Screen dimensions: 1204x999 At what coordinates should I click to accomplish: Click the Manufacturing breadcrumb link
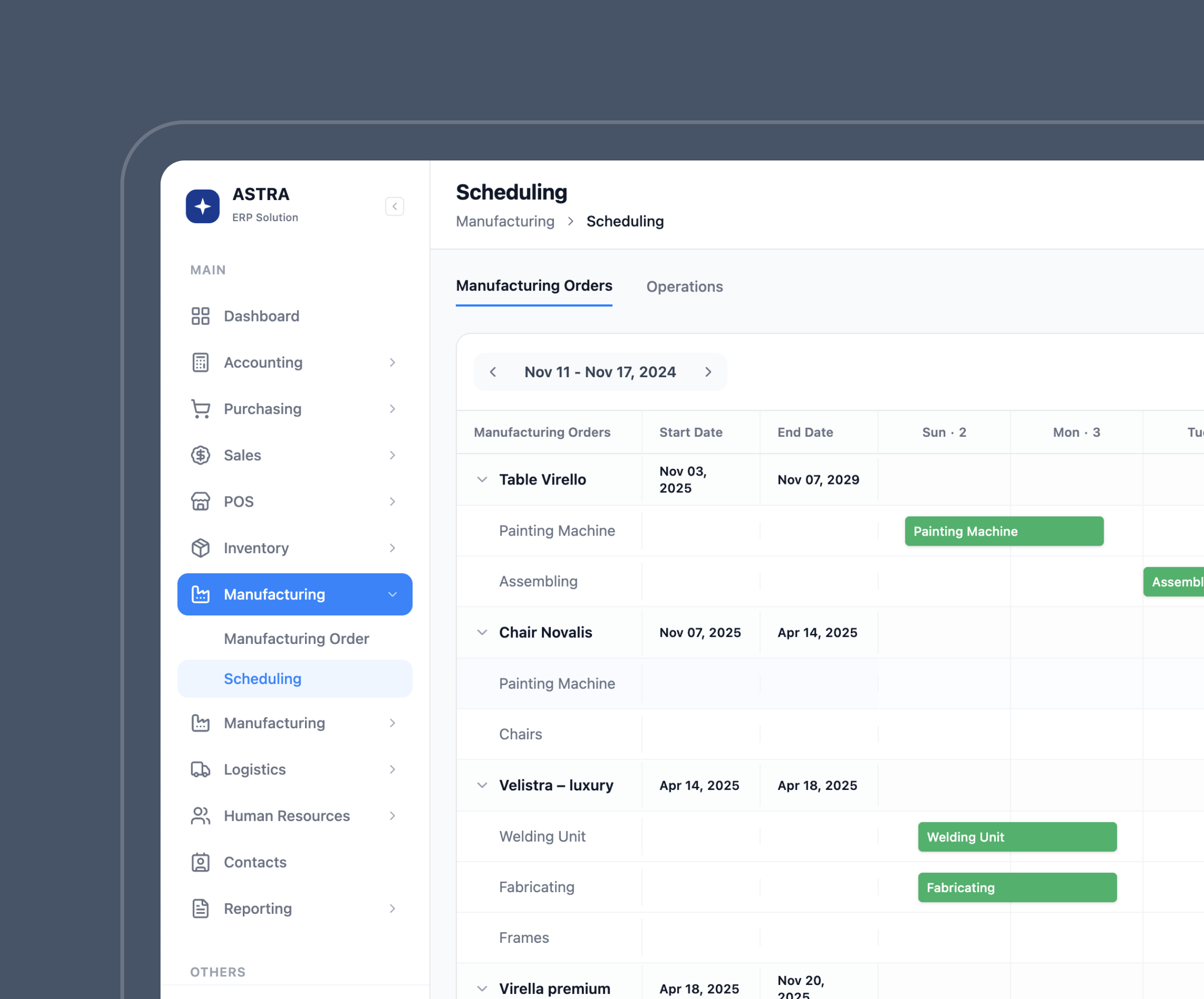[x=505, y=221]
